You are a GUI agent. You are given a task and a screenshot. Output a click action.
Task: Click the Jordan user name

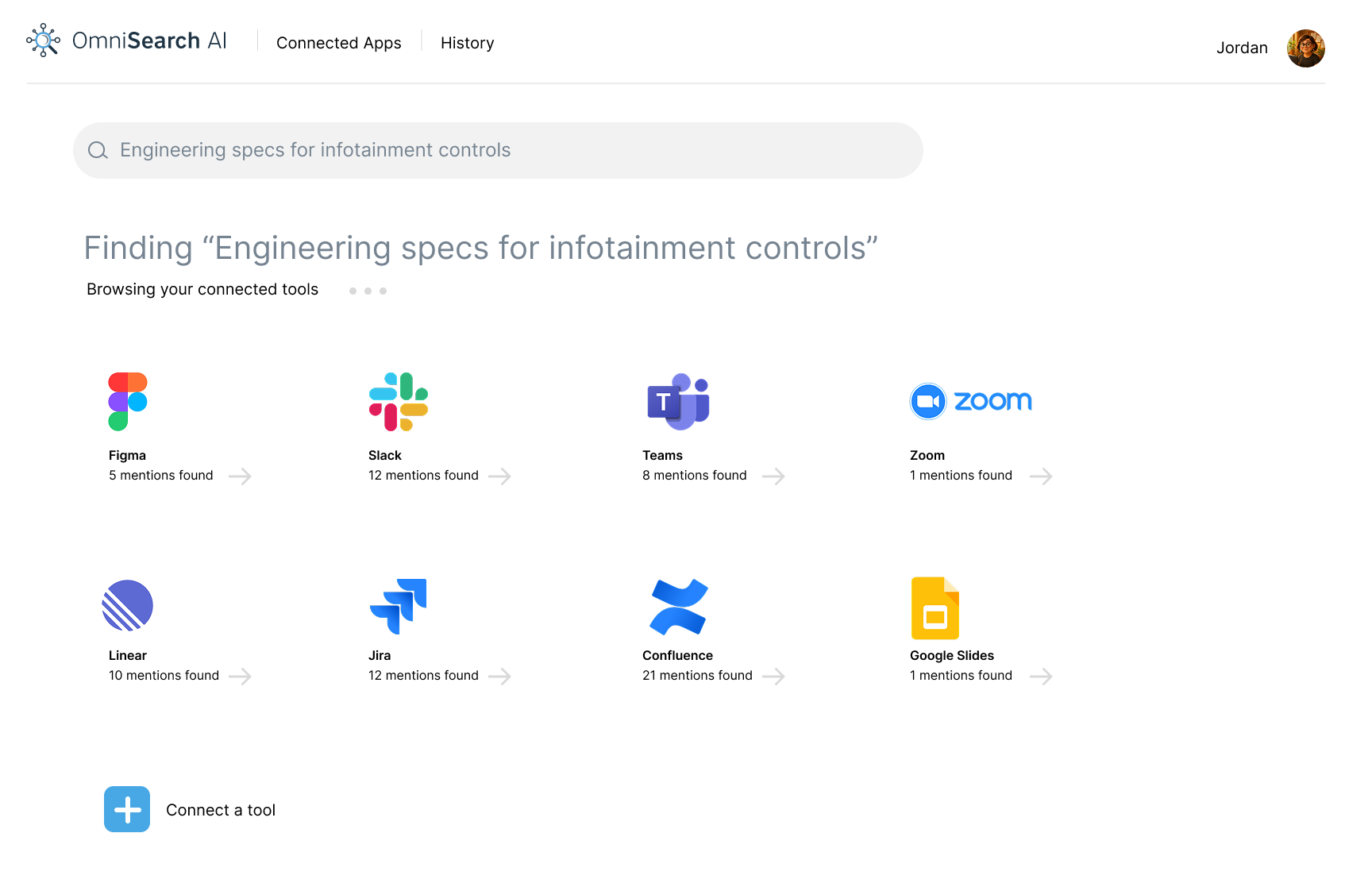click(x=1242, y=48)
